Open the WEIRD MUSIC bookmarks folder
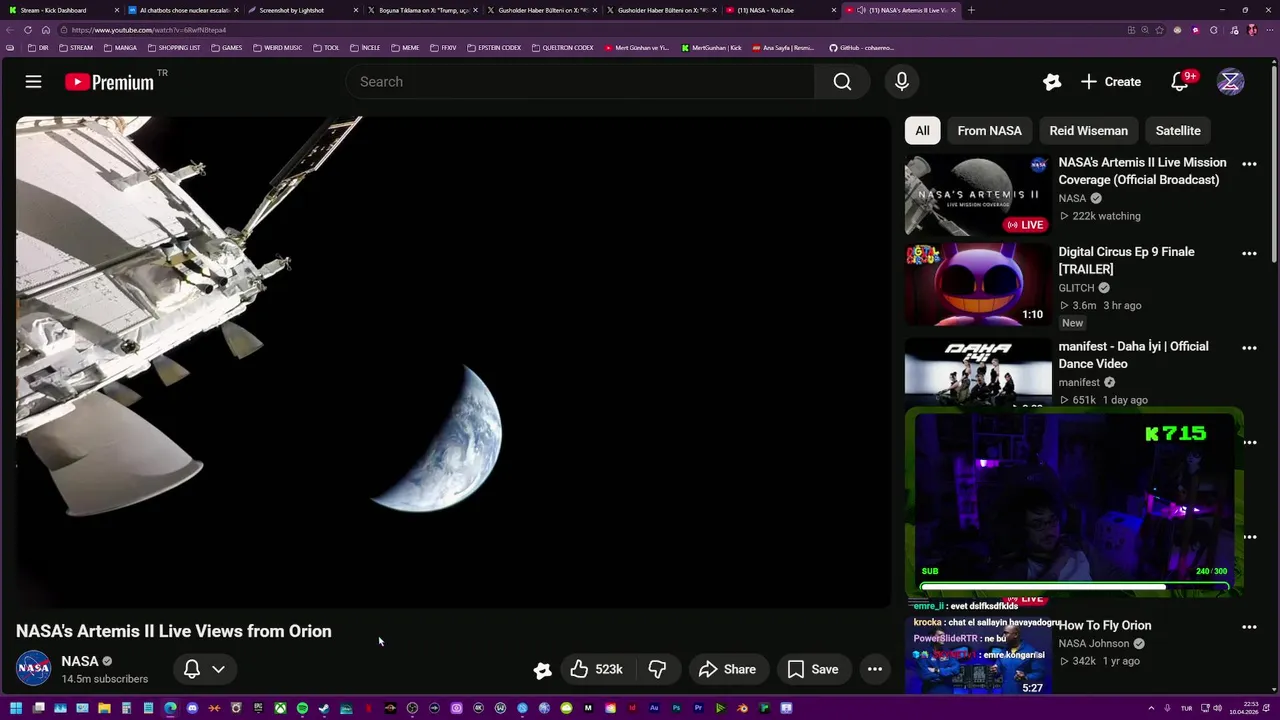The height and width of the screenshot is (720, 1280). (x=278, y=48)
